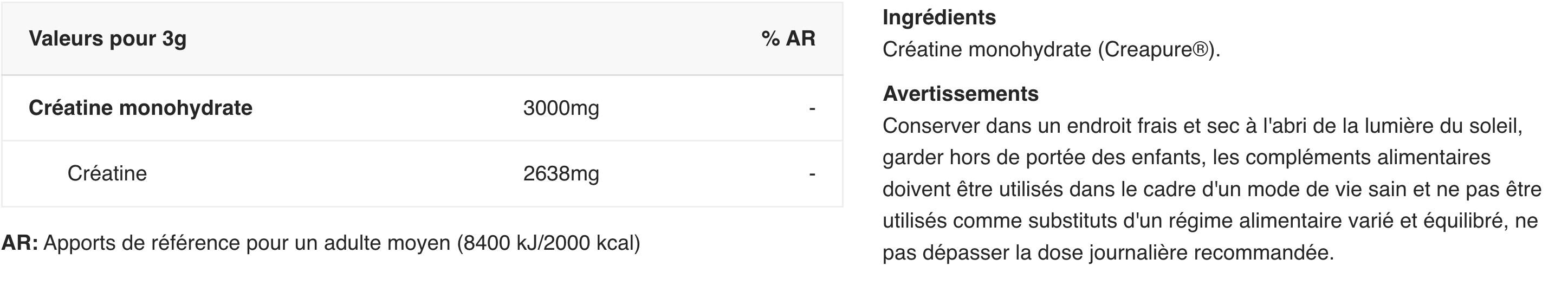Select the 2638mg value cell
This screenshot has height=285, width=1568.
pos(561,174)
